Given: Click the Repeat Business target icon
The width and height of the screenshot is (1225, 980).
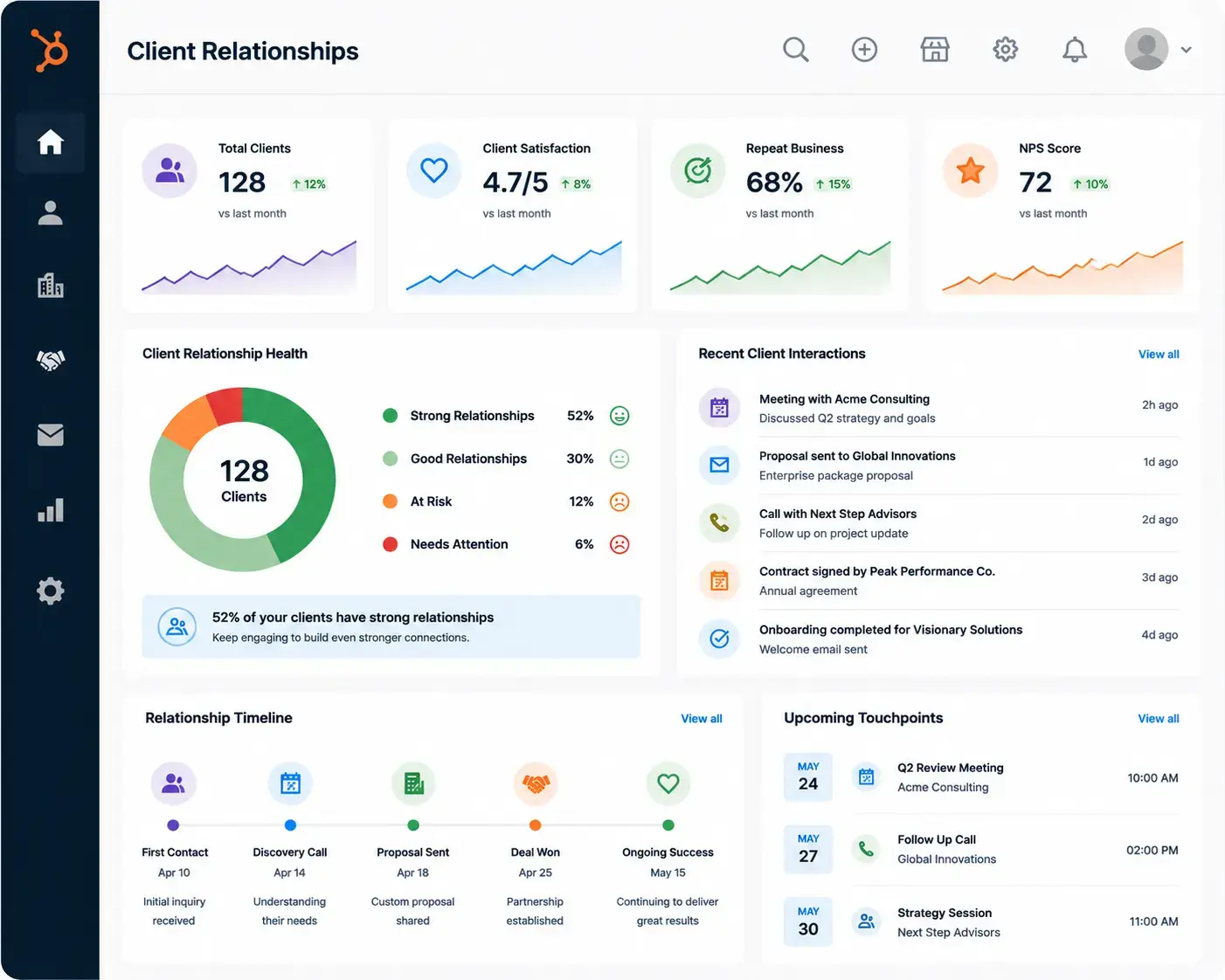Looking at the screenshot, I should coord(697,170).
